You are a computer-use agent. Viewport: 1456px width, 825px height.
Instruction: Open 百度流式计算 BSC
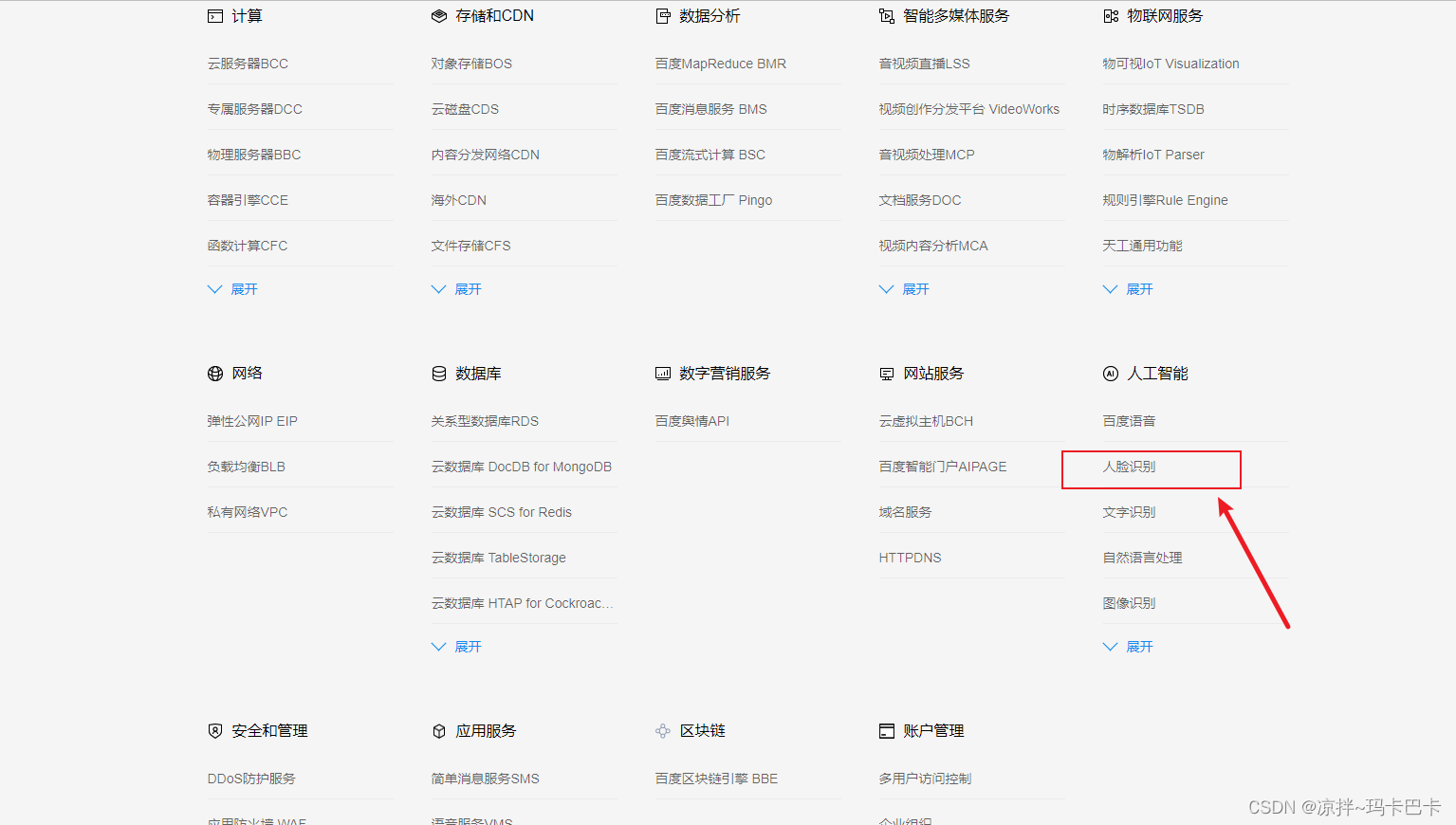(x=710, y=155)
